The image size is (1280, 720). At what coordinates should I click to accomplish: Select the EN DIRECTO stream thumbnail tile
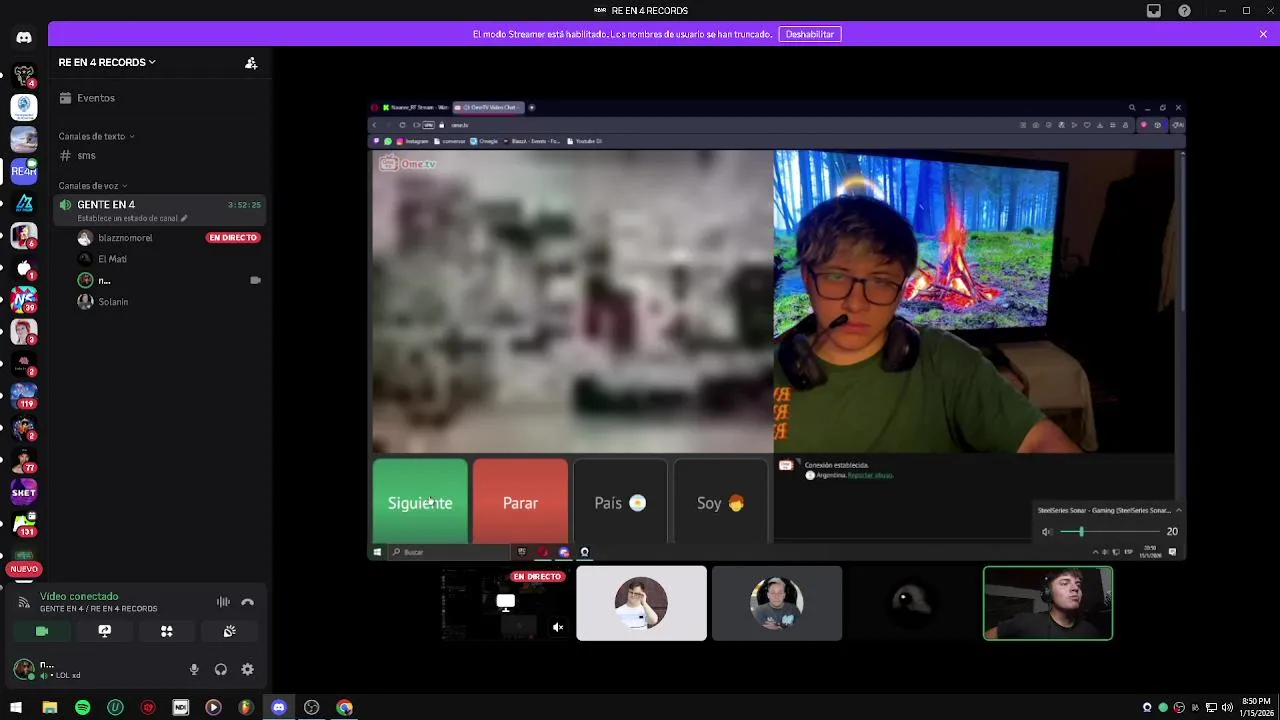[x=505, y=603]
